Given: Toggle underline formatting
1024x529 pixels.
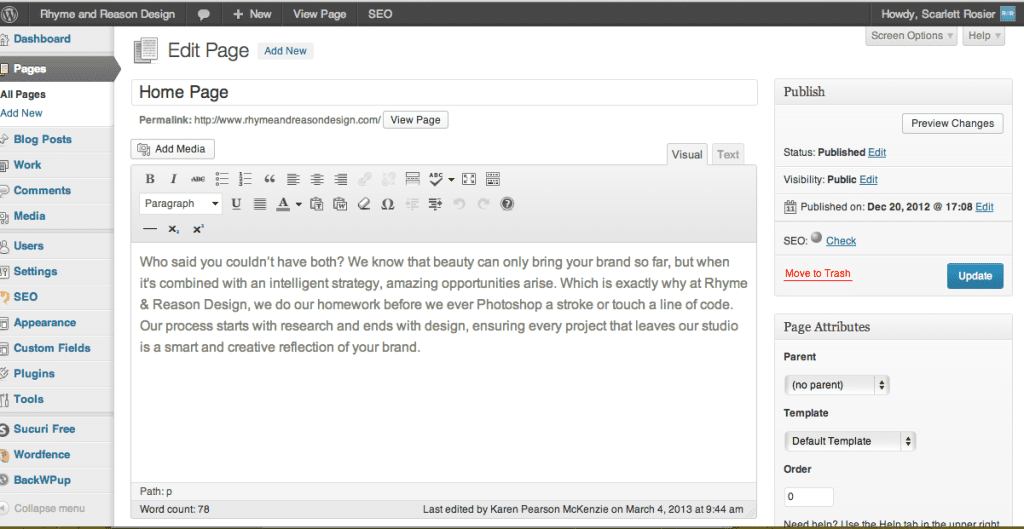Looking at the screenshot, I should point(236,204).
